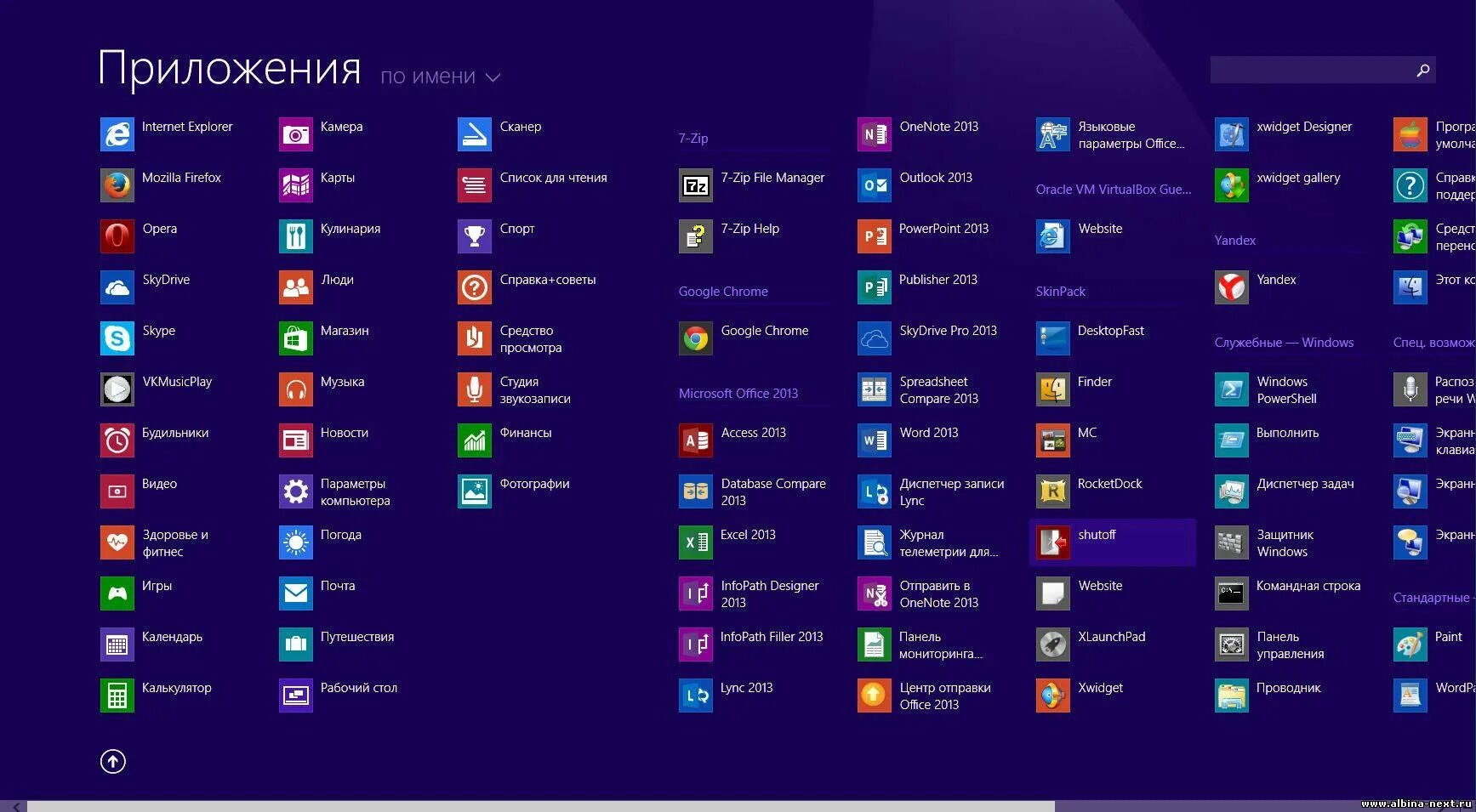Open the Проводник file explorer icon

click(1231, 696)
